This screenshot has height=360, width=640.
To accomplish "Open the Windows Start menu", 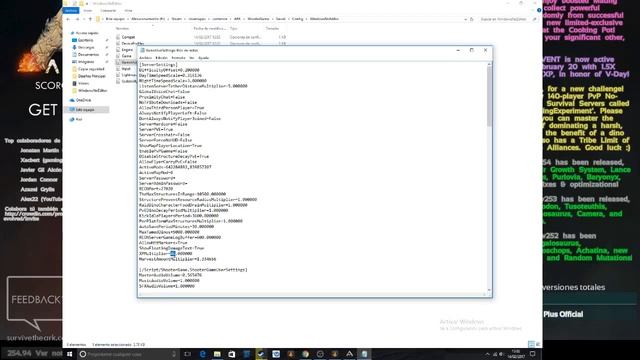I will (69, 354).
